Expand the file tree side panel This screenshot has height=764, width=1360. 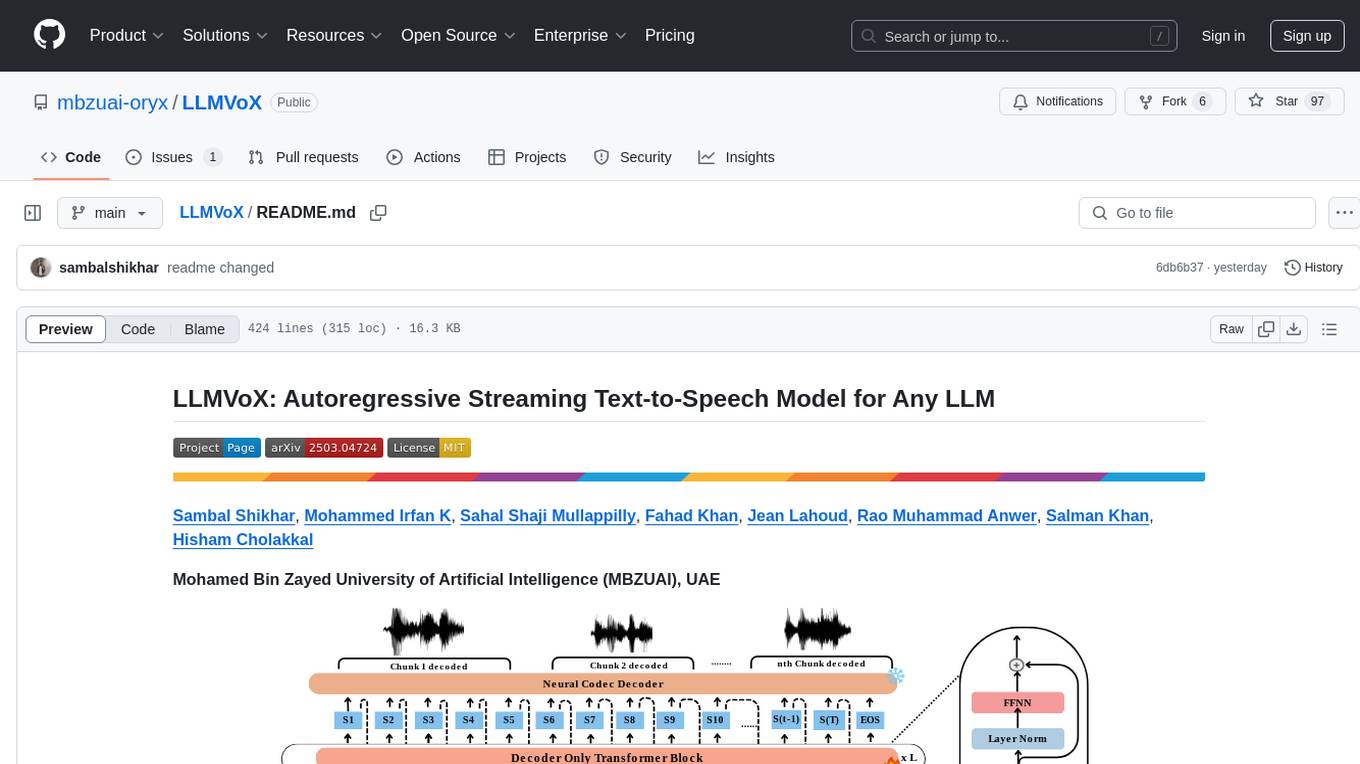(33, 213)
